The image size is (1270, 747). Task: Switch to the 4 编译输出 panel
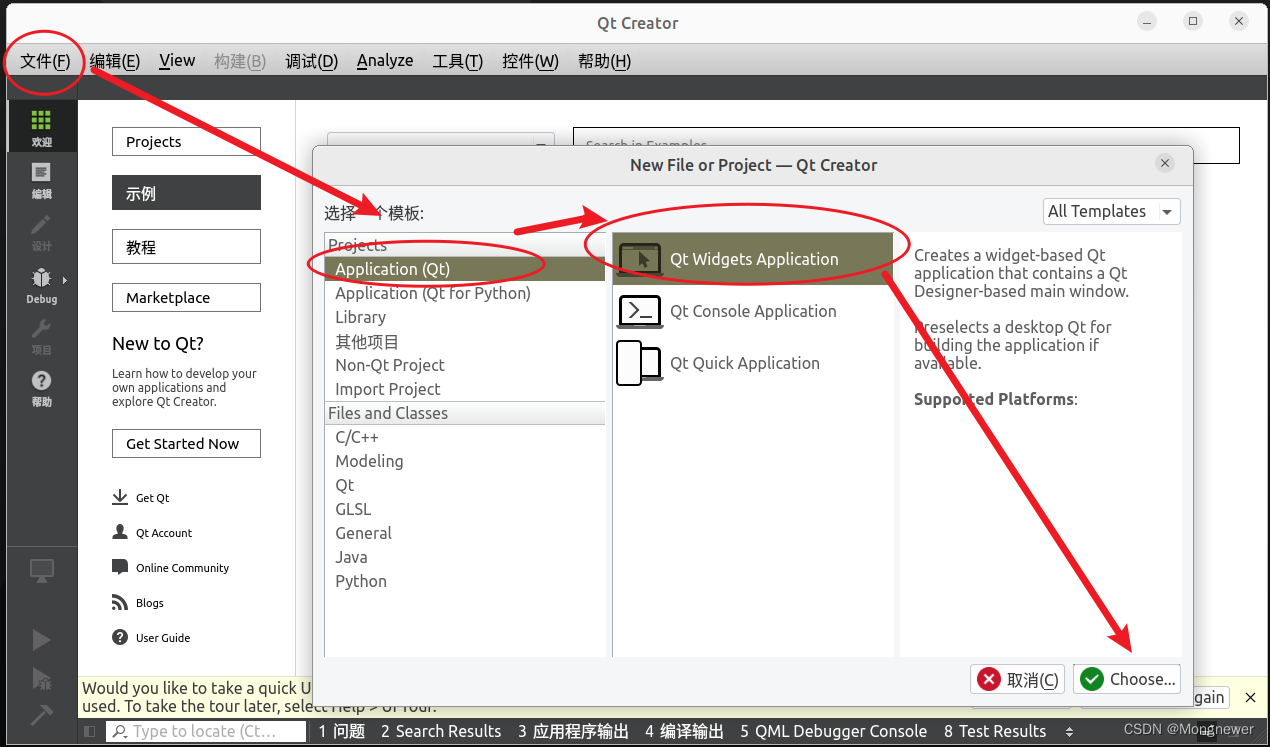[x=684, y=731]
